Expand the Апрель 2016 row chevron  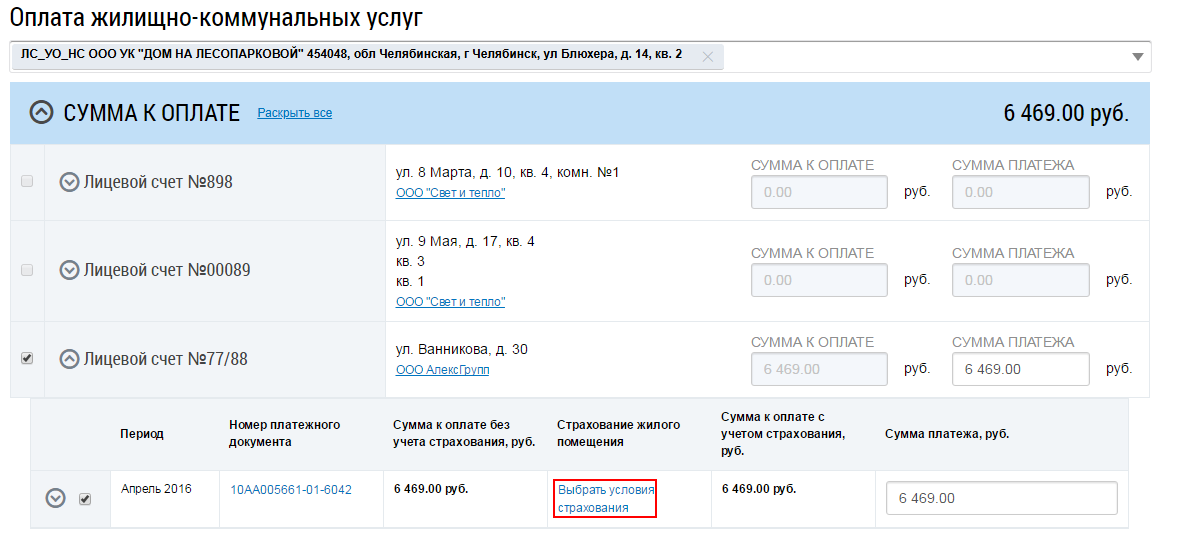click(56, 498)
